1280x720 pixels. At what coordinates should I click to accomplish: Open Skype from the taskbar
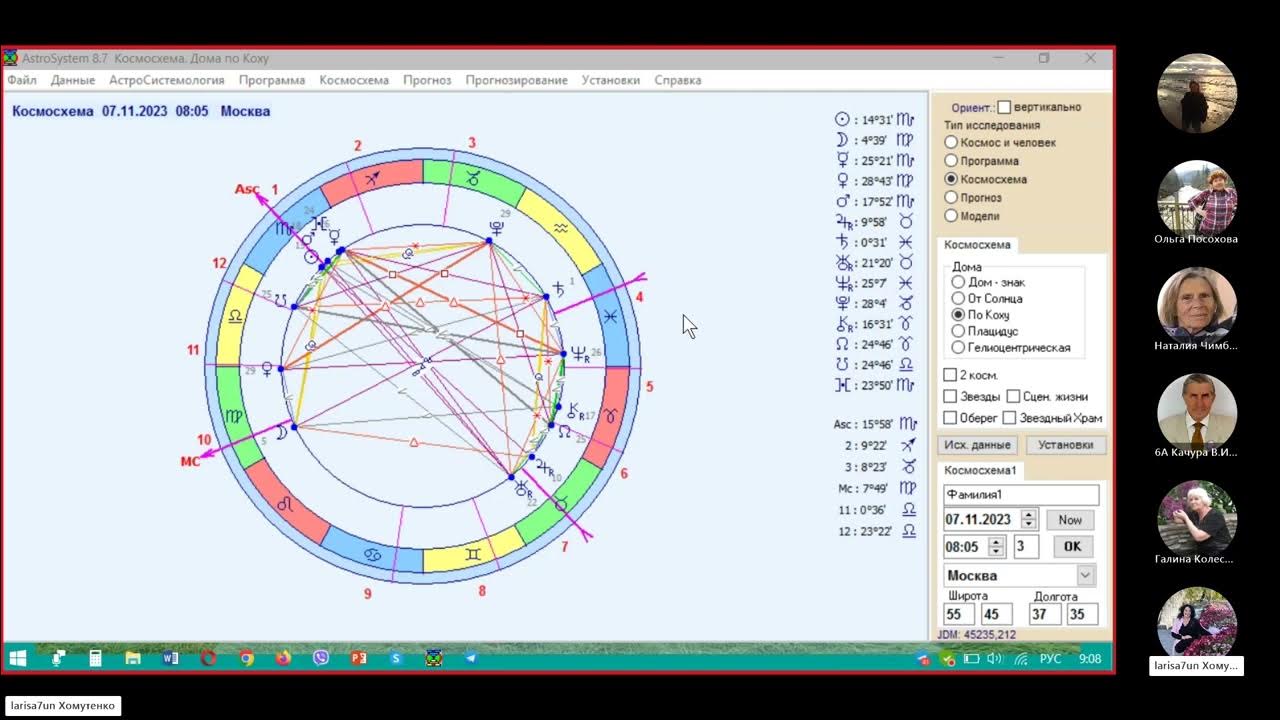(x=396, y=658)
